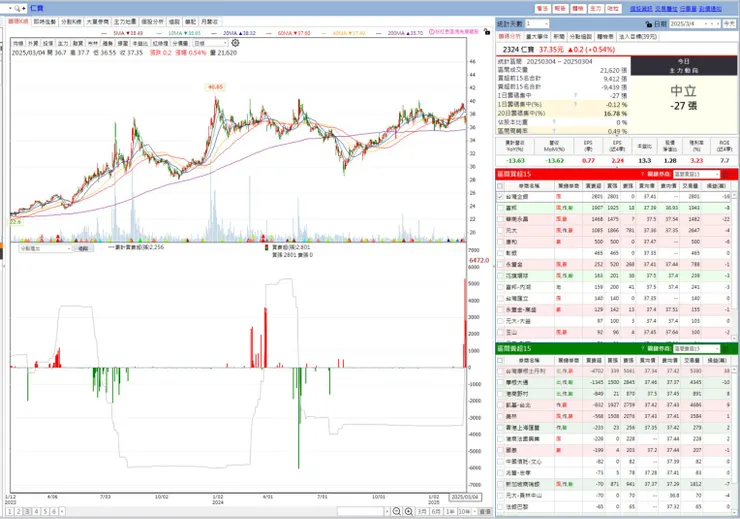
Task: Toggle the lock icon beside 日期
Action: [648, 24]
